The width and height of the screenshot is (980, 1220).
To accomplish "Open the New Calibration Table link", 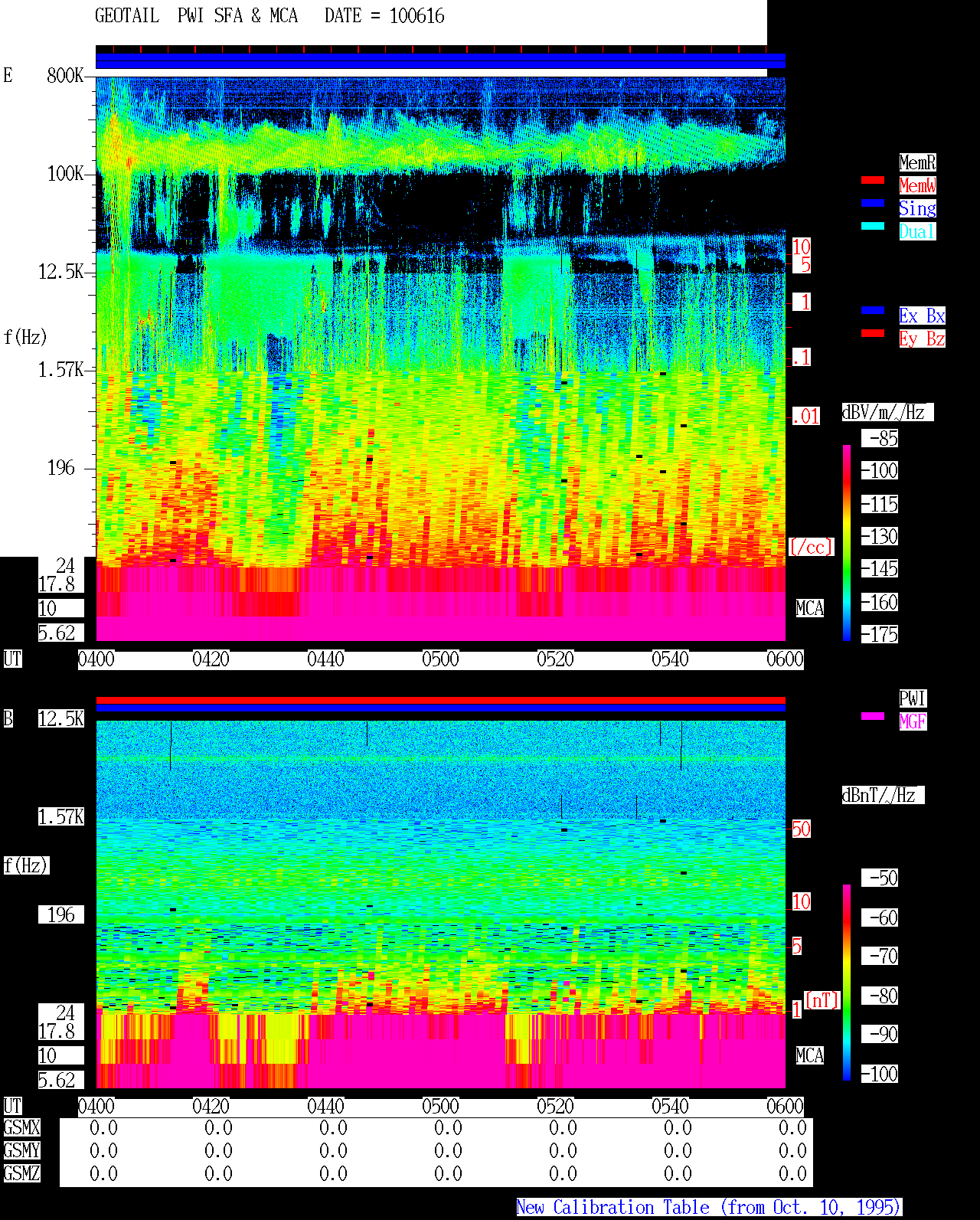I will click(x=709, y=1207).
